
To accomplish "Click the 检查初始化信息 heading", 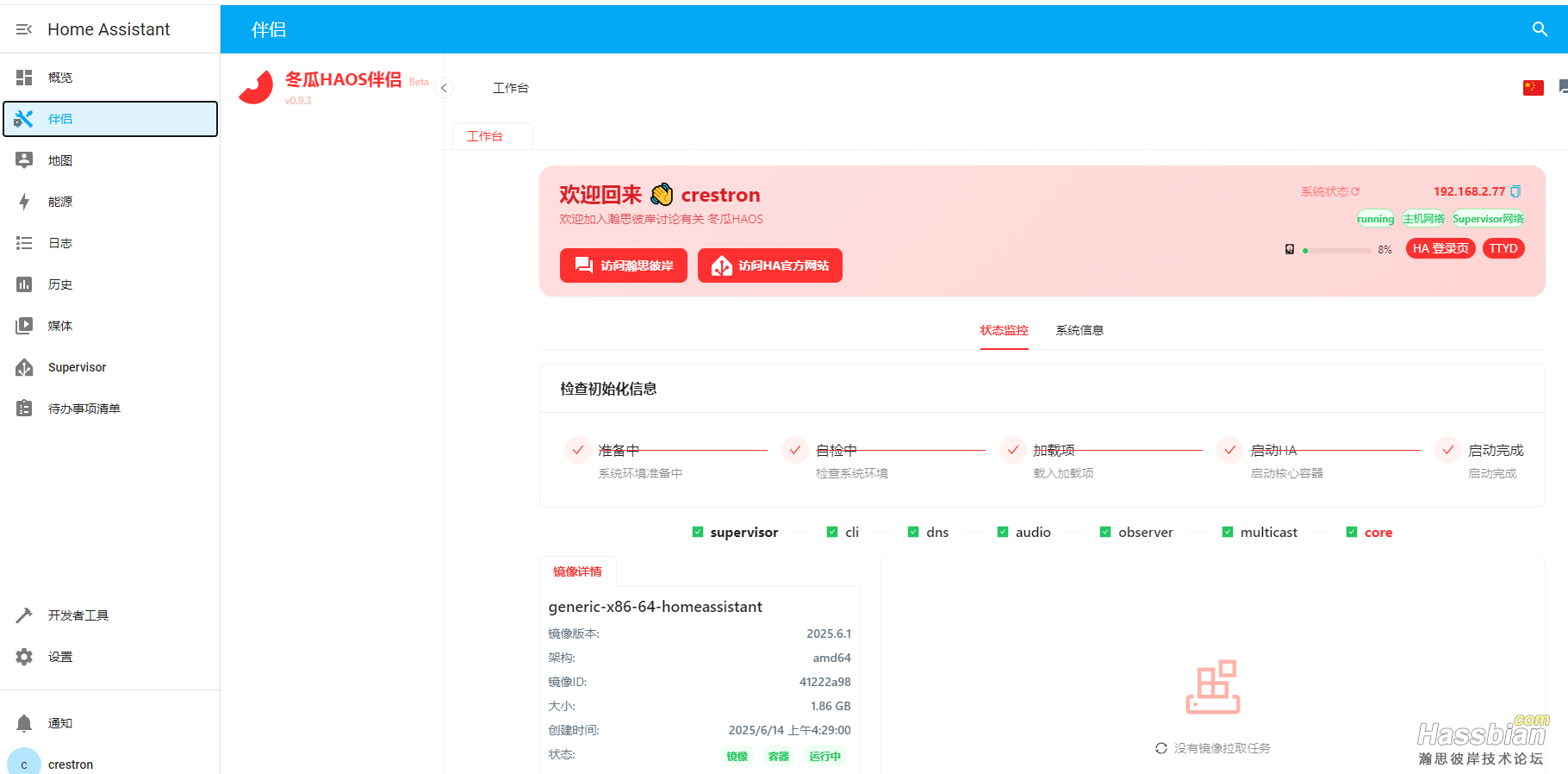I will 608,389.
